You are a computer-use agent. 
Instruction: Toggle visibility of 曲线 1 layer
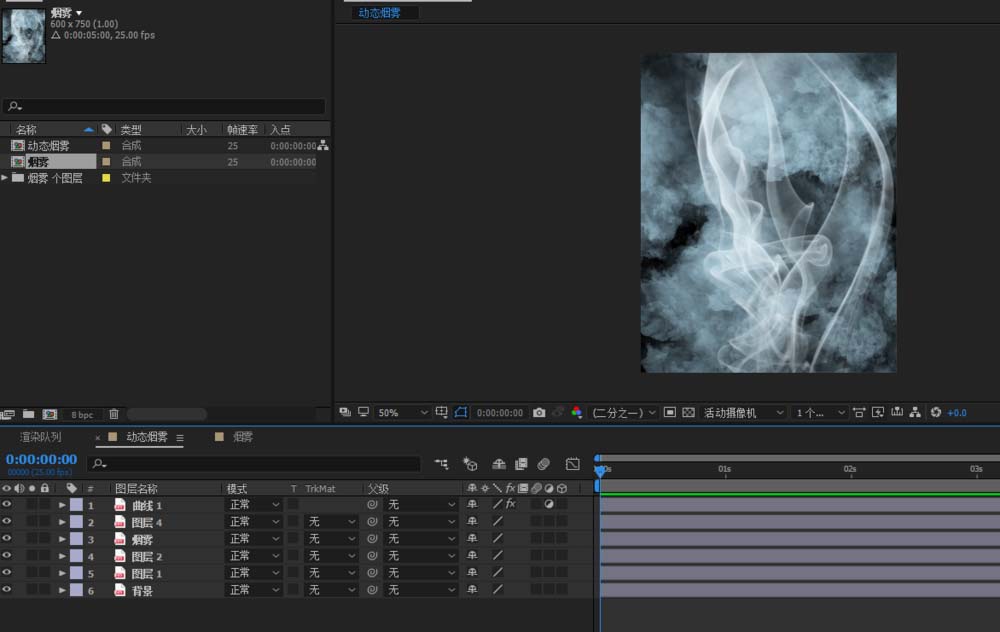7,505
